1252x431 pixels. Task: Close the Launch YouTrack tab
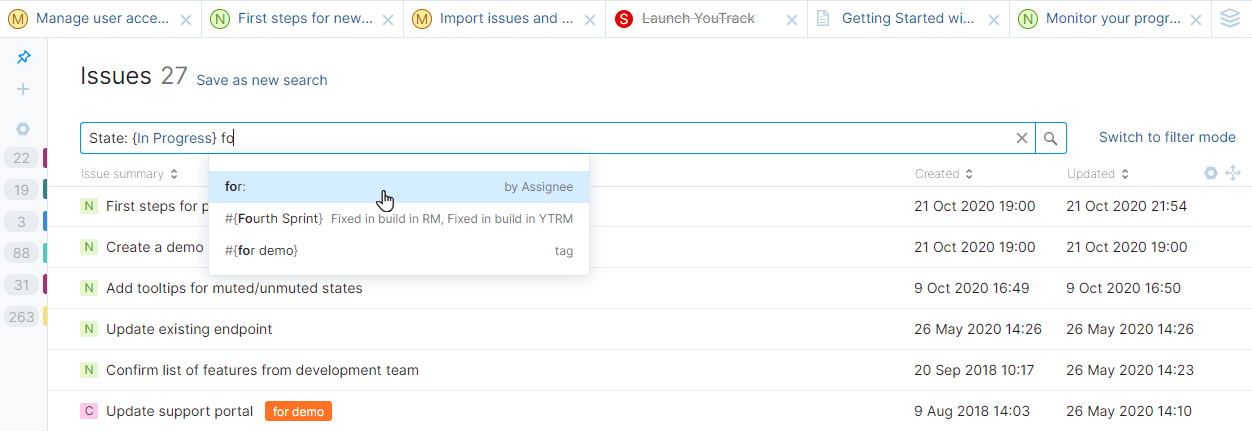coord(792,19)
